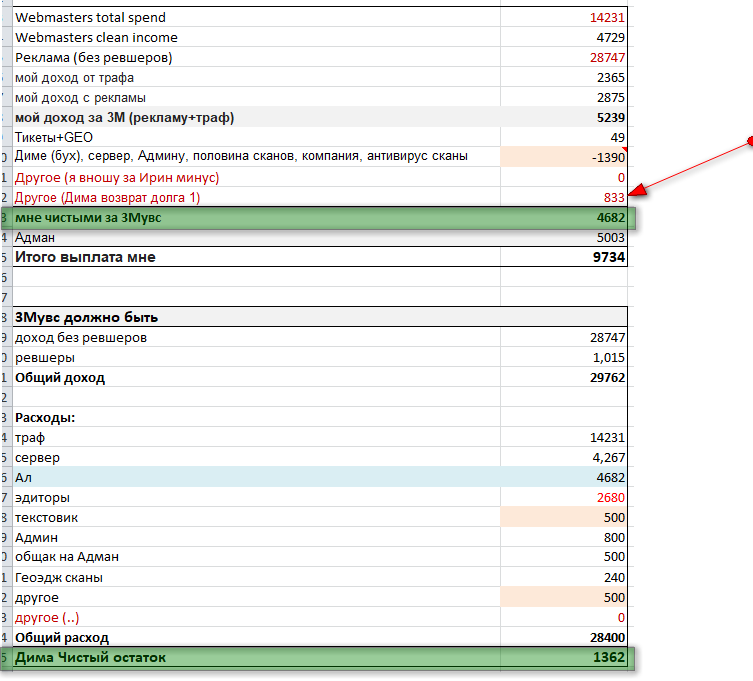
Task: Click the red 'Другое (Дима возврат долга 1)' label
Action: pyautogui.click(x=108, y=198)
